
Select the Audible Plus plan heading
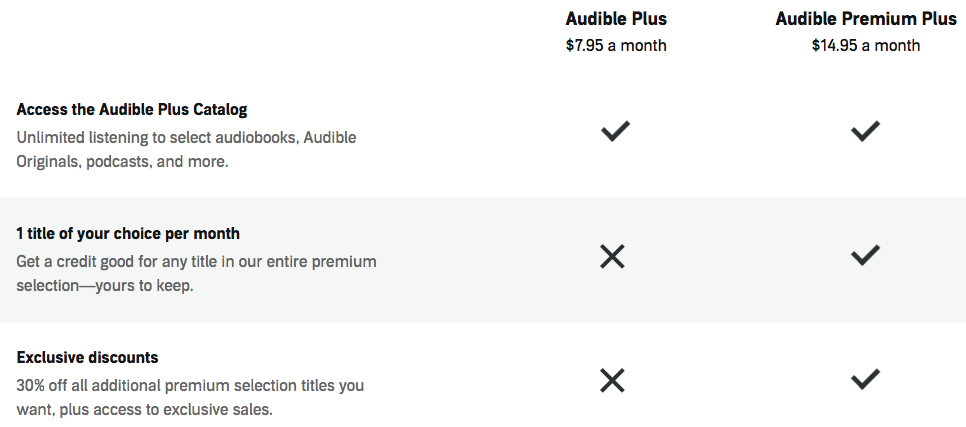pos(616,19)
